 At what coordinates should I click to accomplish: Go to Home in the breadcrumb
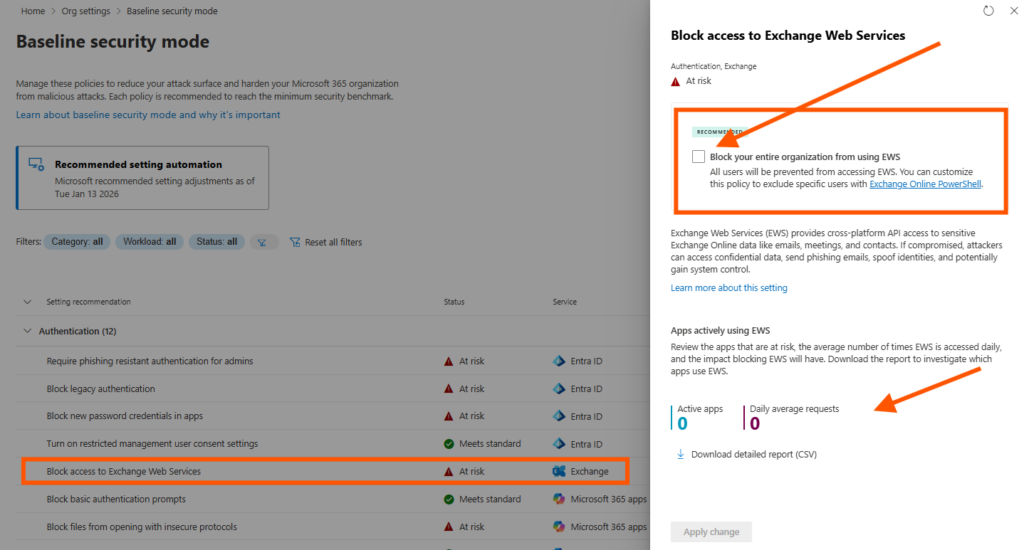33,11
